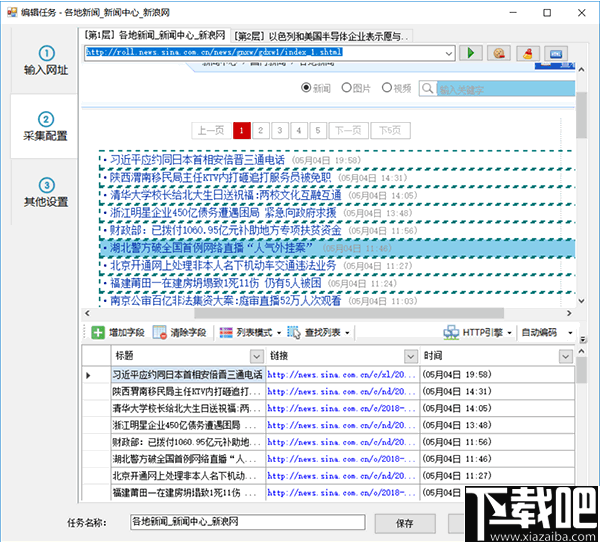Screen dimensions: 600x542
Task: Switch to 第2层 以色列和美国 tab
Action: click(x=321, y=36)
